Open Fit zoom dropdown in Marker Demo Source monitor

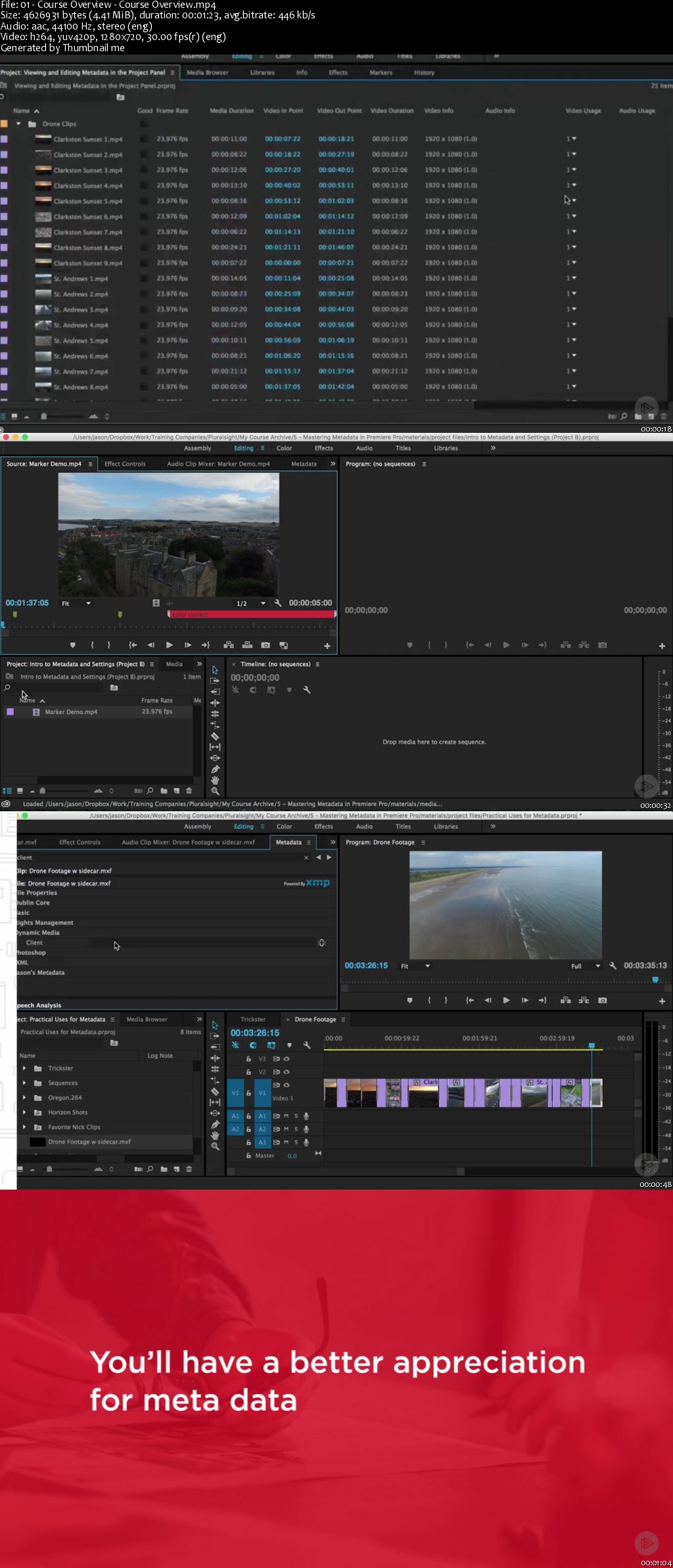click(x=76, y=603)
